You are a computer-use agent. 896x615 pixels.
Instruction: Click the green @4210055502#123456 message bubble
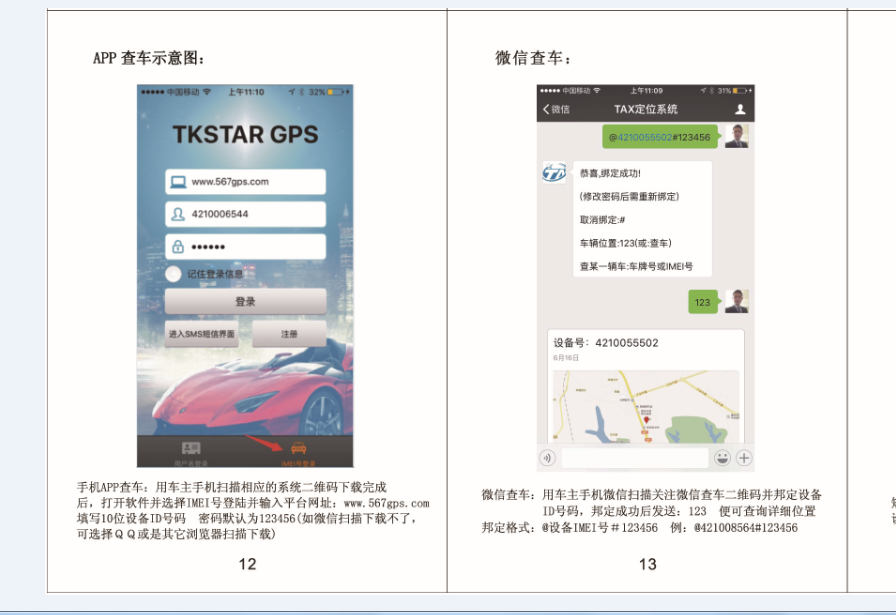(662, 137)
